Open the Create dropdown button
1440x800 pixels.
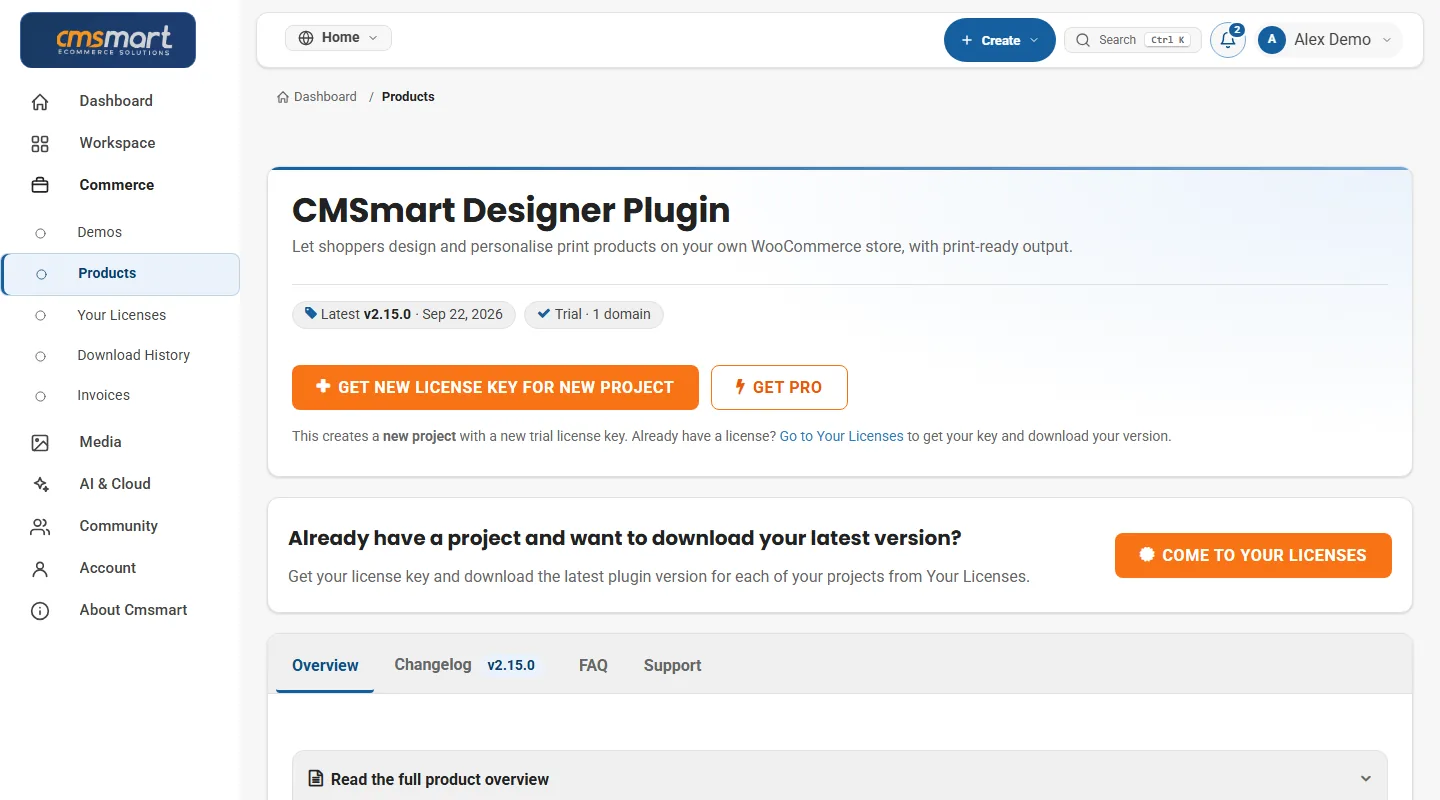[x=1000, y=40]
